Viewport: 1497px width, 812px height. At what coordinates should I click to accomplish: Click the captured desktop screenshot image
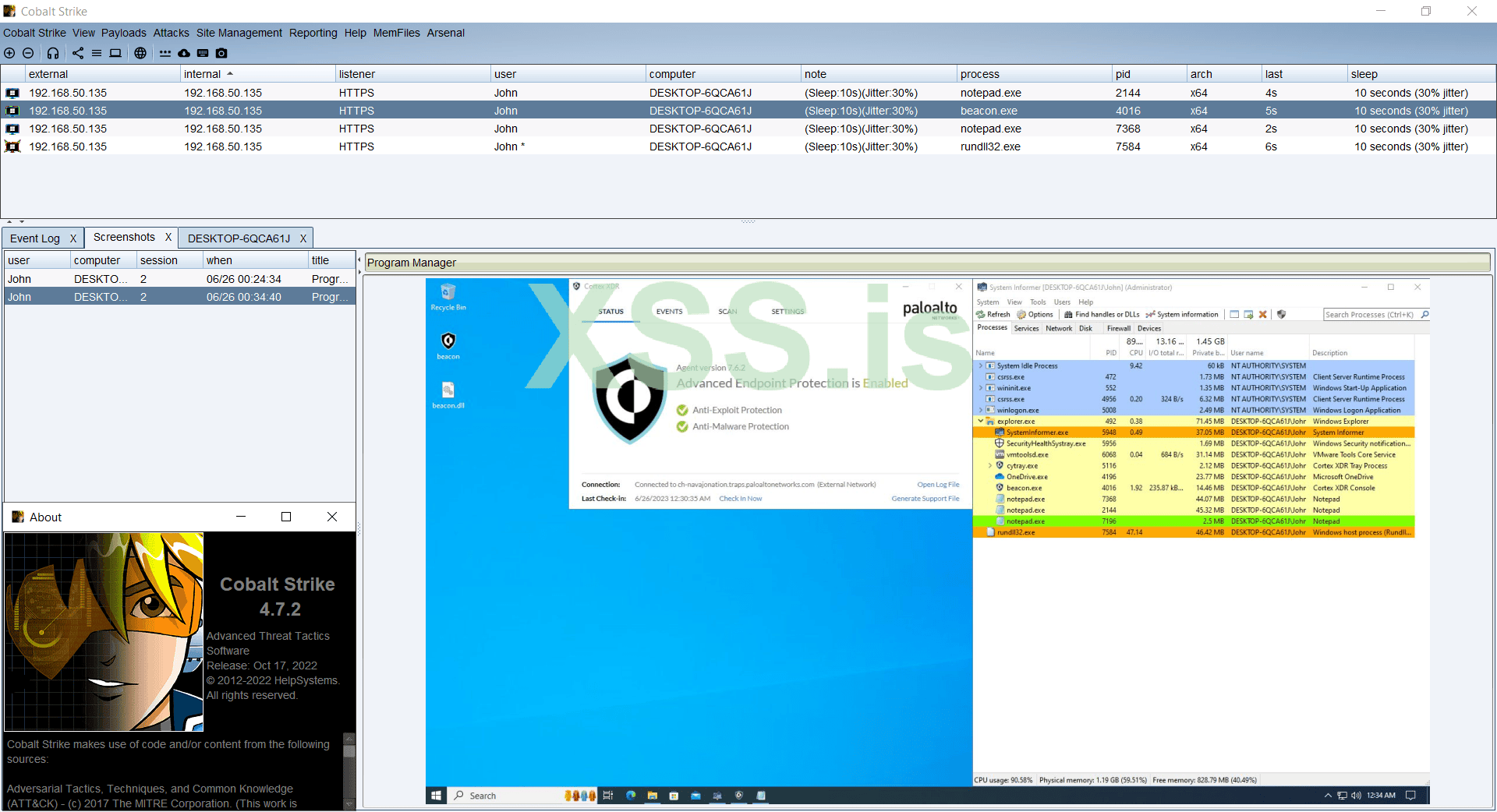coord(928,542)
